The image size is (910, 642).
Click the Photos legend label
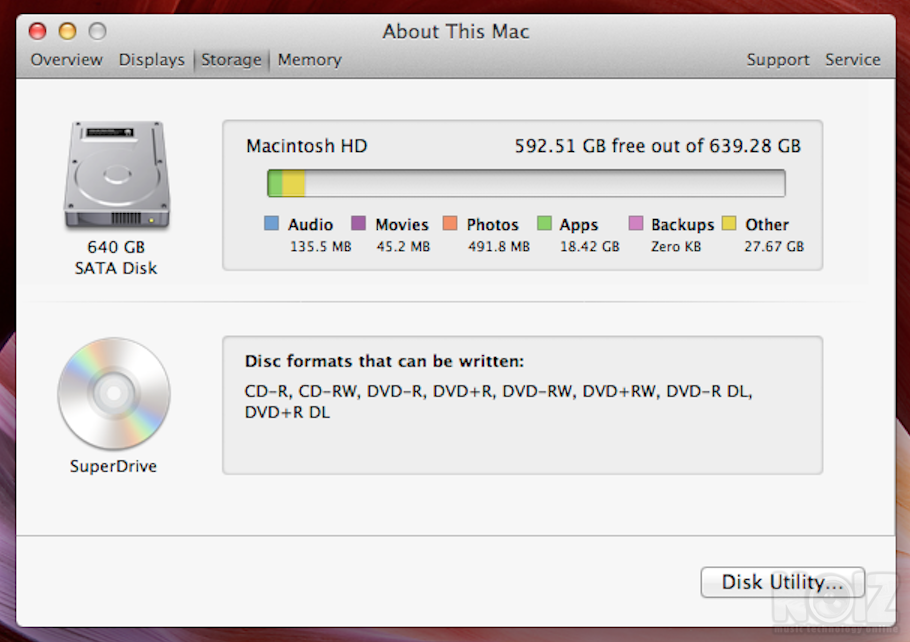coord(492,225)
